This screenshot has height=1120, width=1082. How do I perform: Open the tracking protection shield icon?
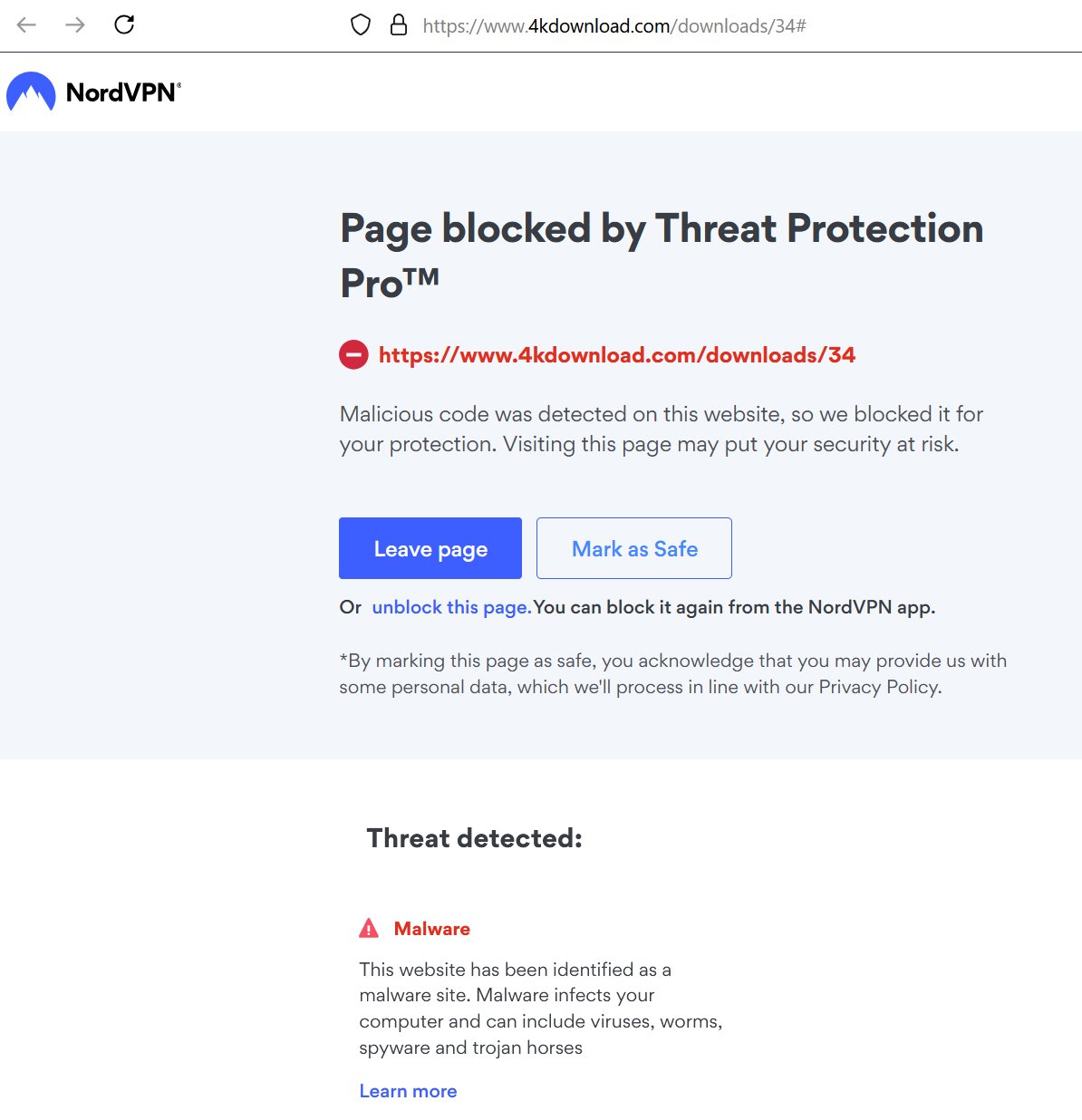(361, 25)
